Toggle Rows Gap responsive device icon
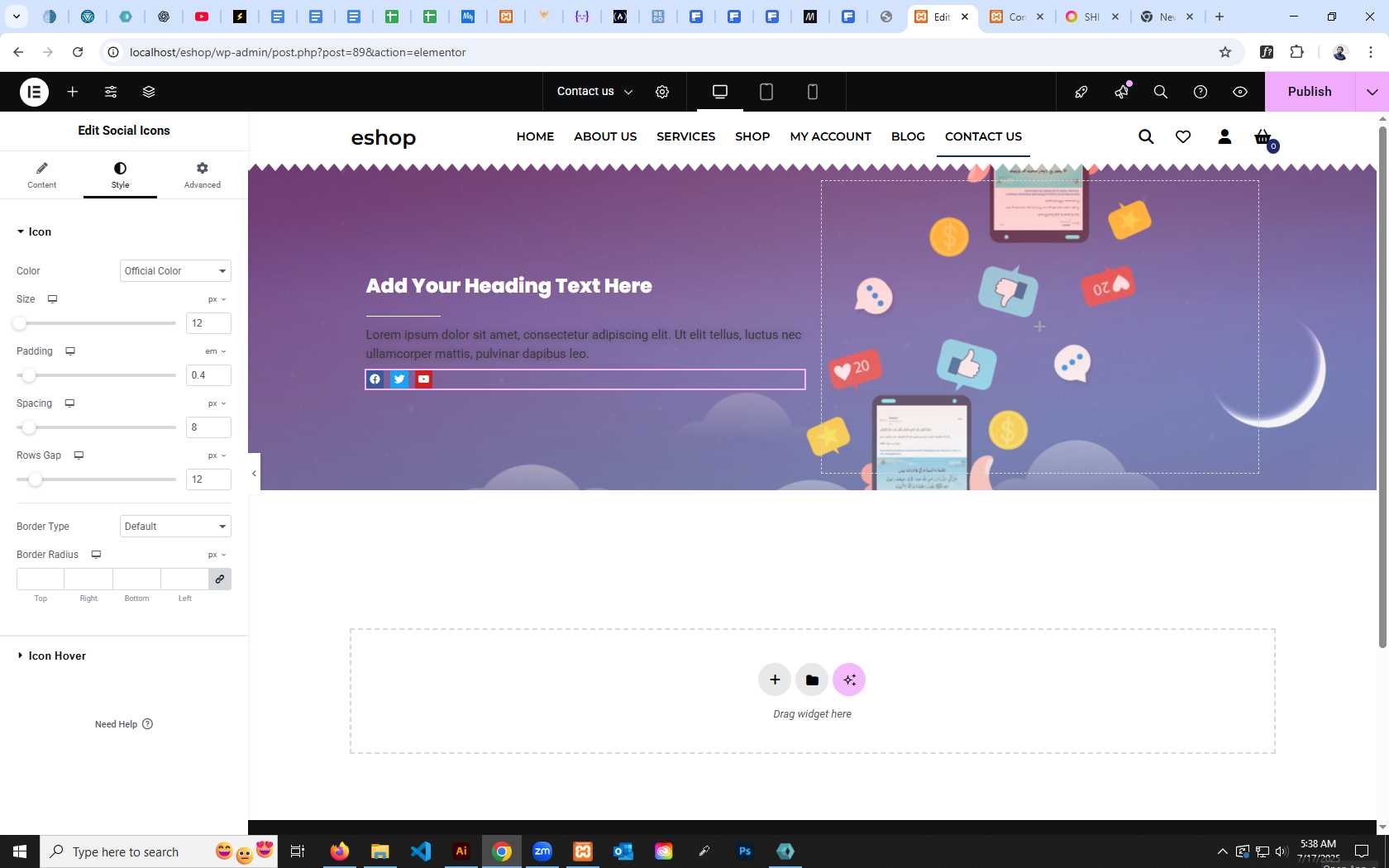 point(79,455)
